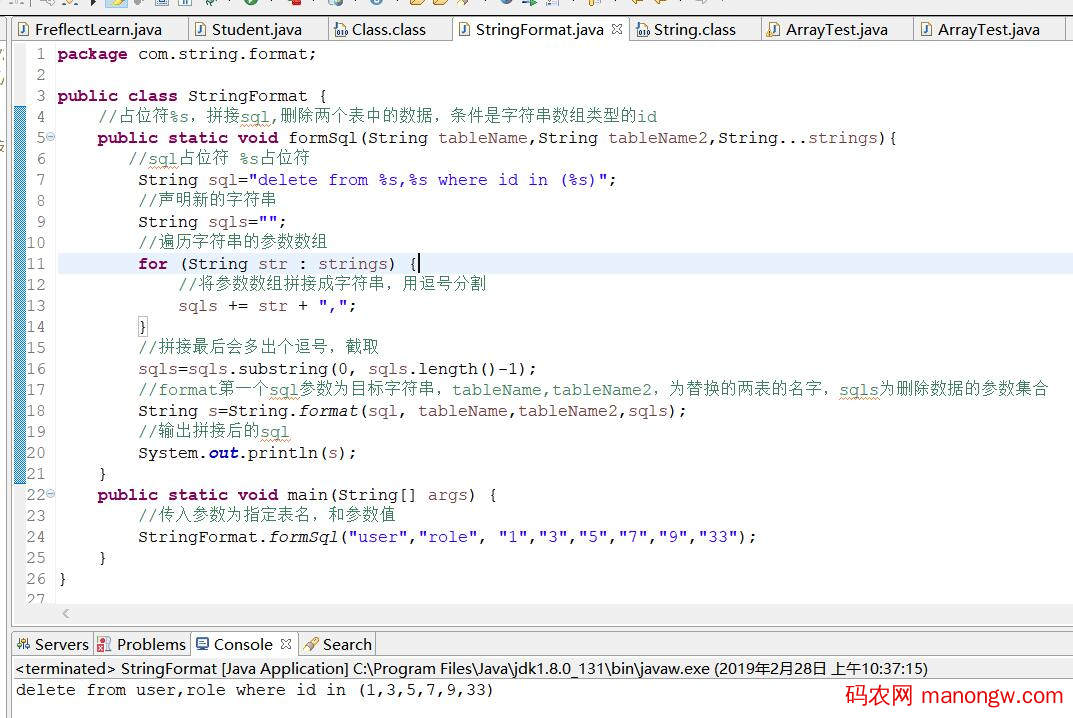Viewport: 1073px width, 718px height.
Task: Place cursor on the System.out.println(s) line
Action: pos(247,453)
